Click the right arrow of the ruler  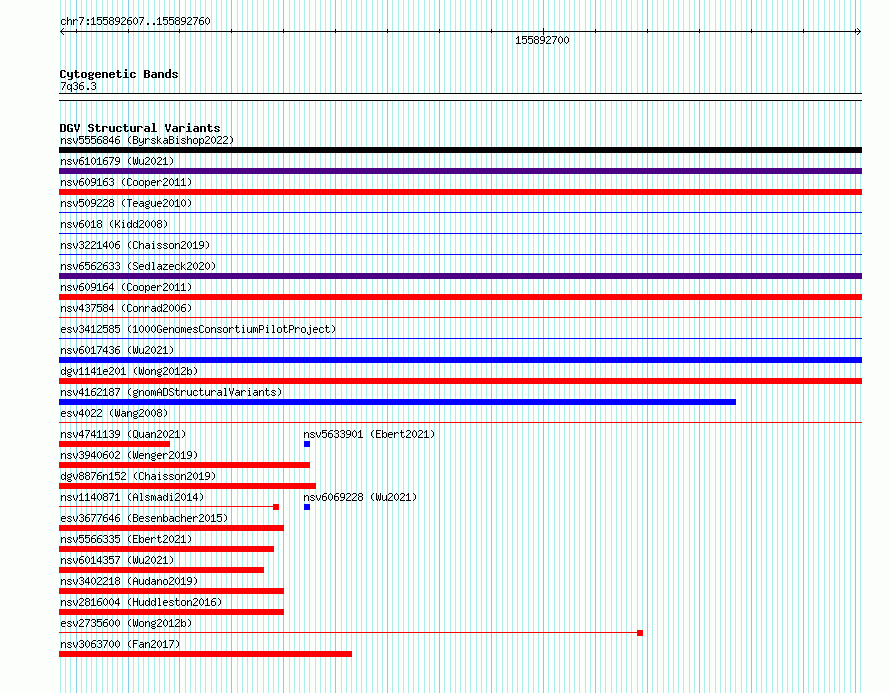pyautogui.click(x=859, y=32)
